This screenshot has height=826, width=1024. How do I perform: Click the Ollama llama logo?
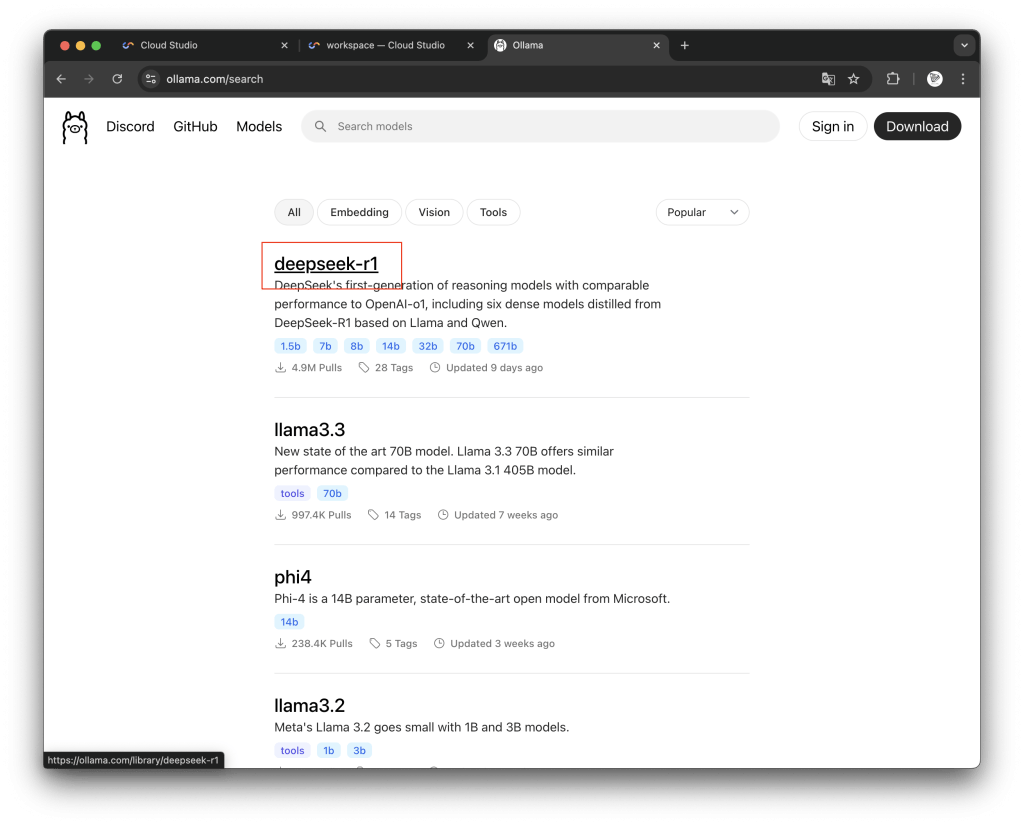[75, 127]
